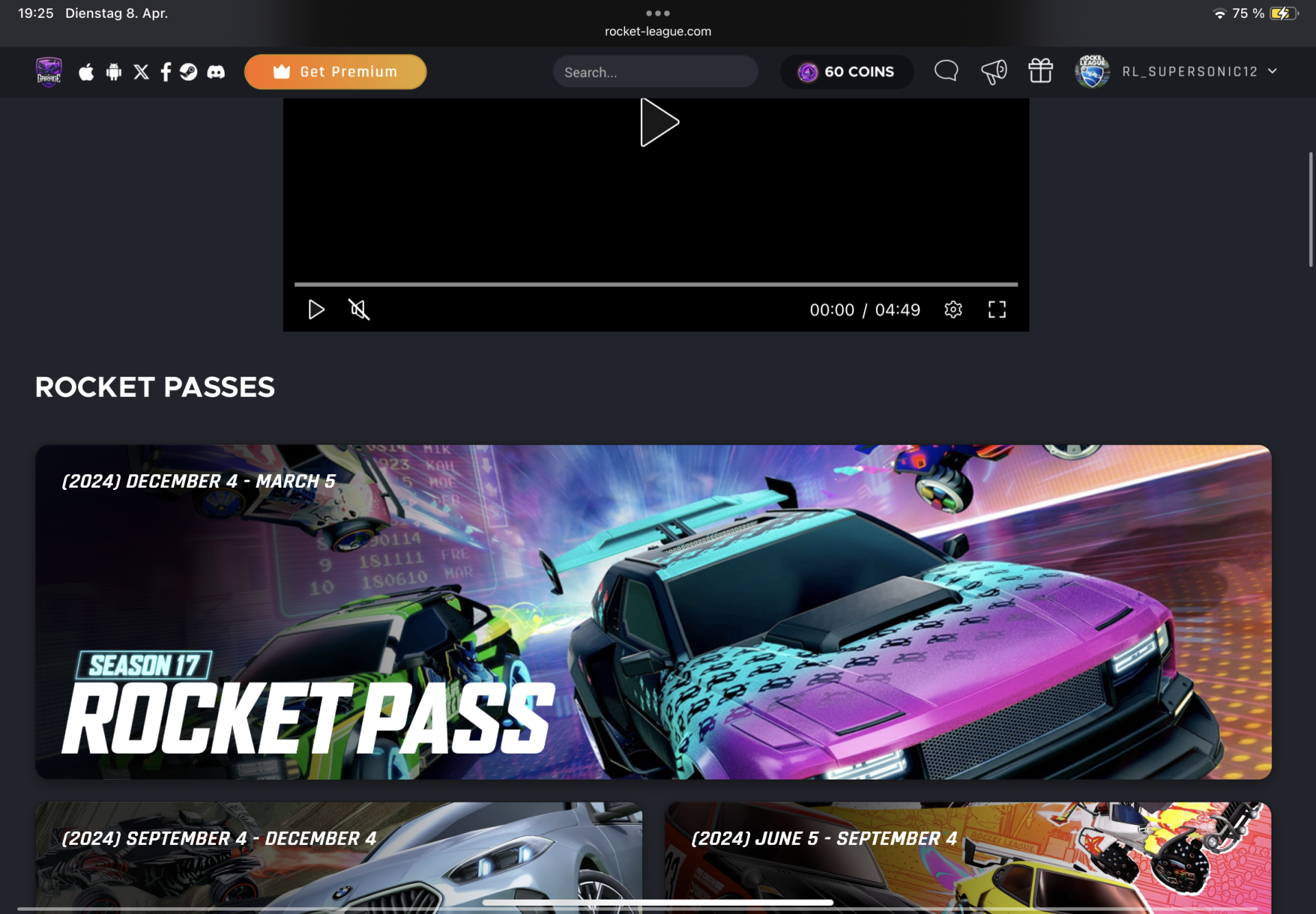The width and height of the screenshot is (1316, 914).
Task: Play the video using the center play button
Action: pyautogui.click(x=657, y=122)
